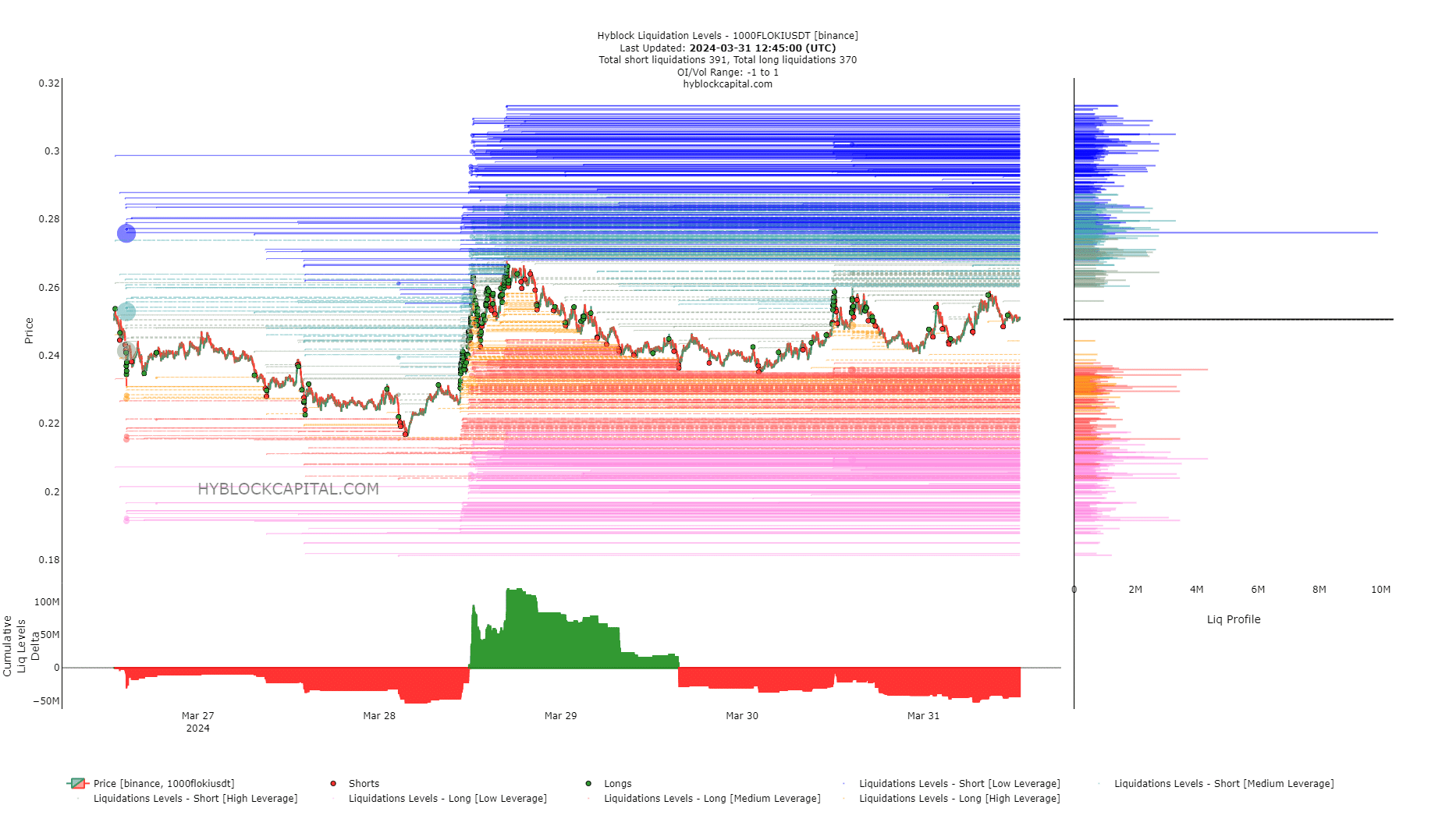Click the hyblockcapital.com title text
Screen dimensions: 1456x819
pos(727,84)
